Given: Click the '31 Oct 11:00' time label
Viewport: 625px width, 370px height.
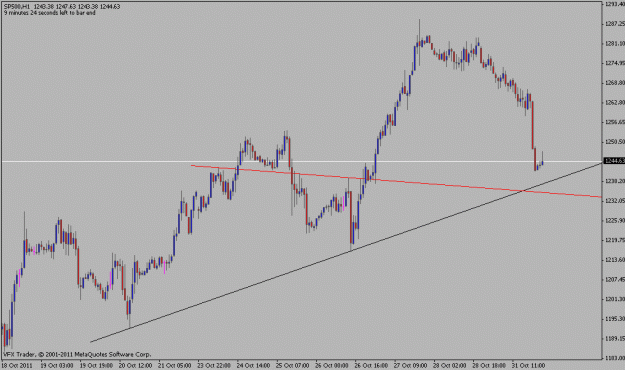Looking at the screenshot, I should click(528, 365).
